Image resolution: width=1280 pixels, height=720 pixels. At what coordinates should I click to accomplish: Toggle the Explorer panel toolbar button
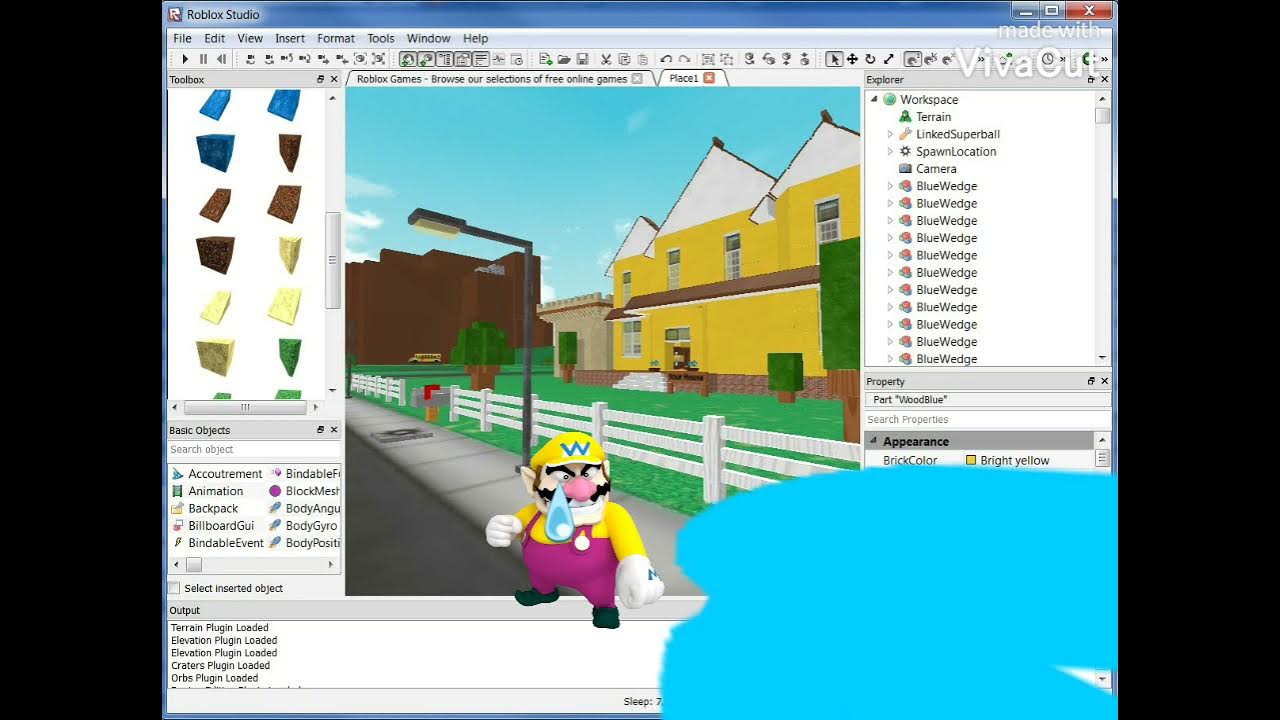pyautogui.click(x=444, y=59)
